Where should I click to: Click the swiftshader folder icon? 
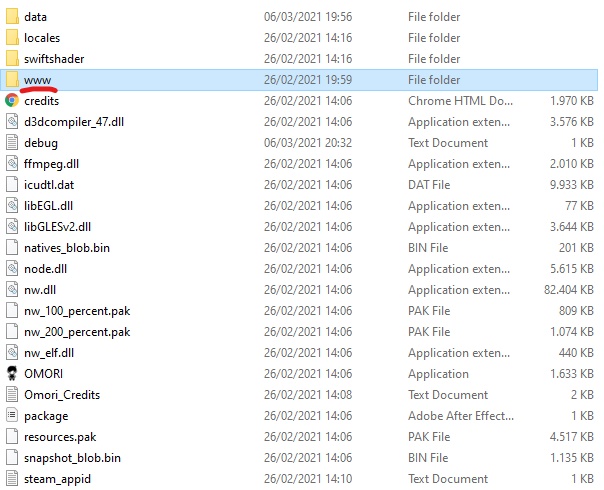(x=12, y=59)
